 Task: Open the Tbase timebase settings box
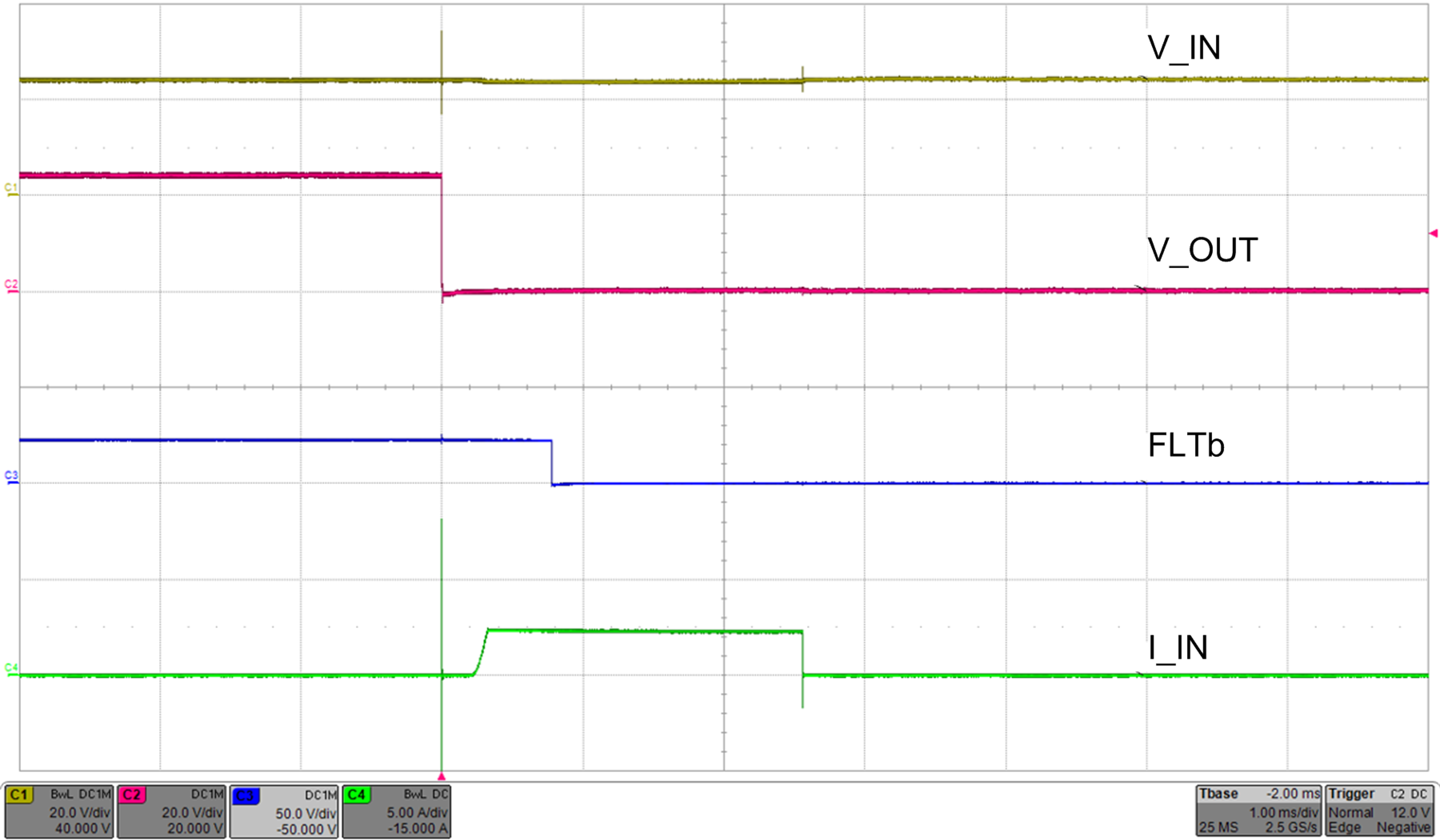1258,811
